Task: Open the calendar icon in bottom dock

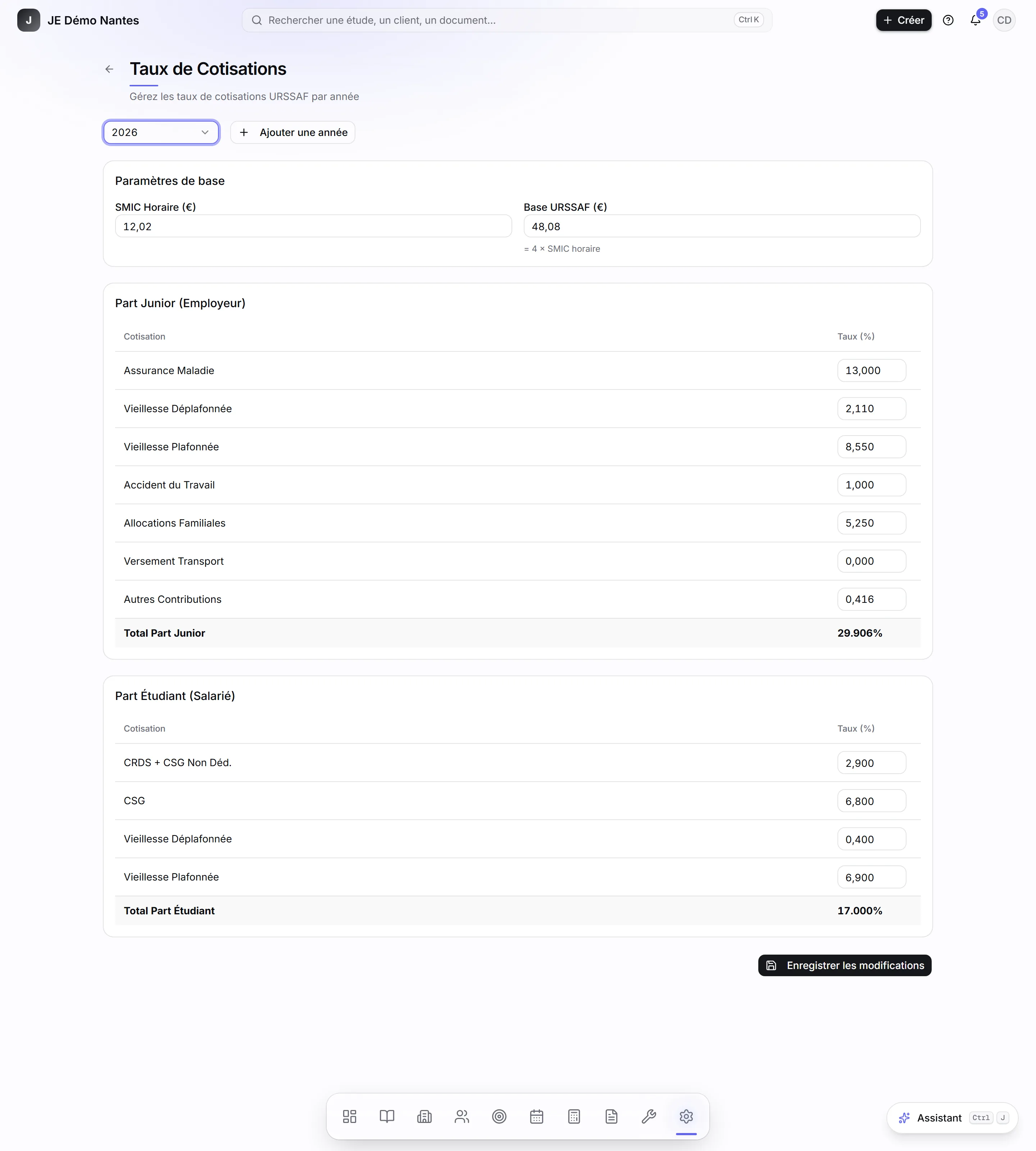Action: coord(537,1116)
